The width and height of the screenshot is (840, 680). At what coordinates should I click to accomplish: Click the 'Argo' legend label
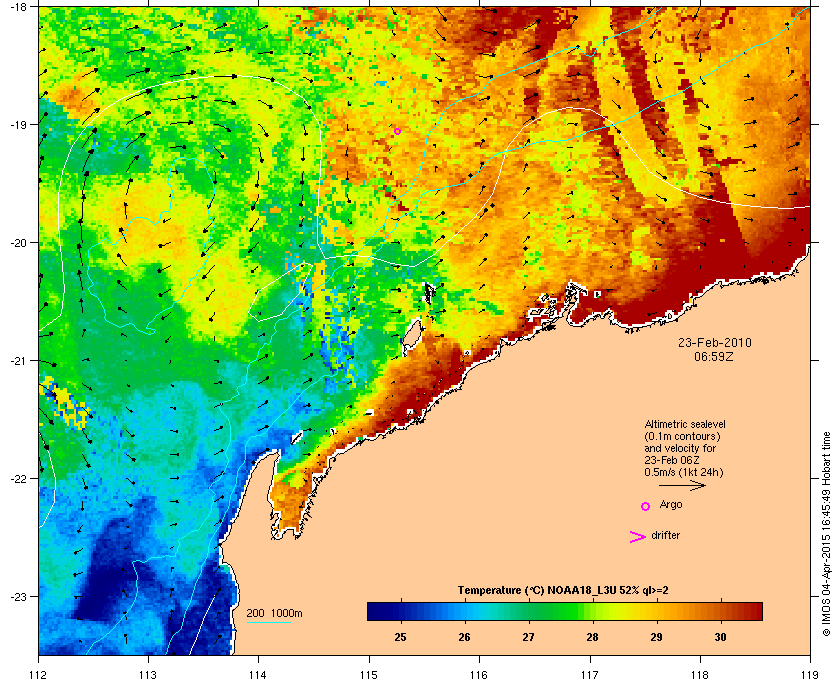[x=671, y=505]
